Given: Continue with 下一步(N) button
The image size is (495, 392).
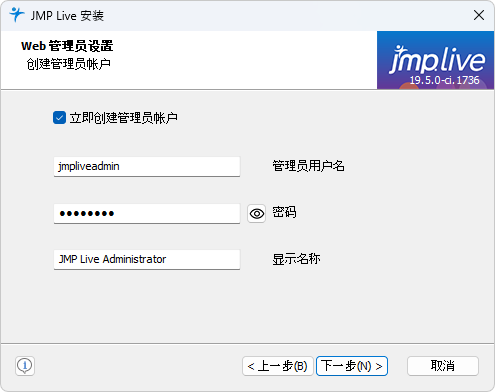Looking at the screenshot, I should (352, 366).
